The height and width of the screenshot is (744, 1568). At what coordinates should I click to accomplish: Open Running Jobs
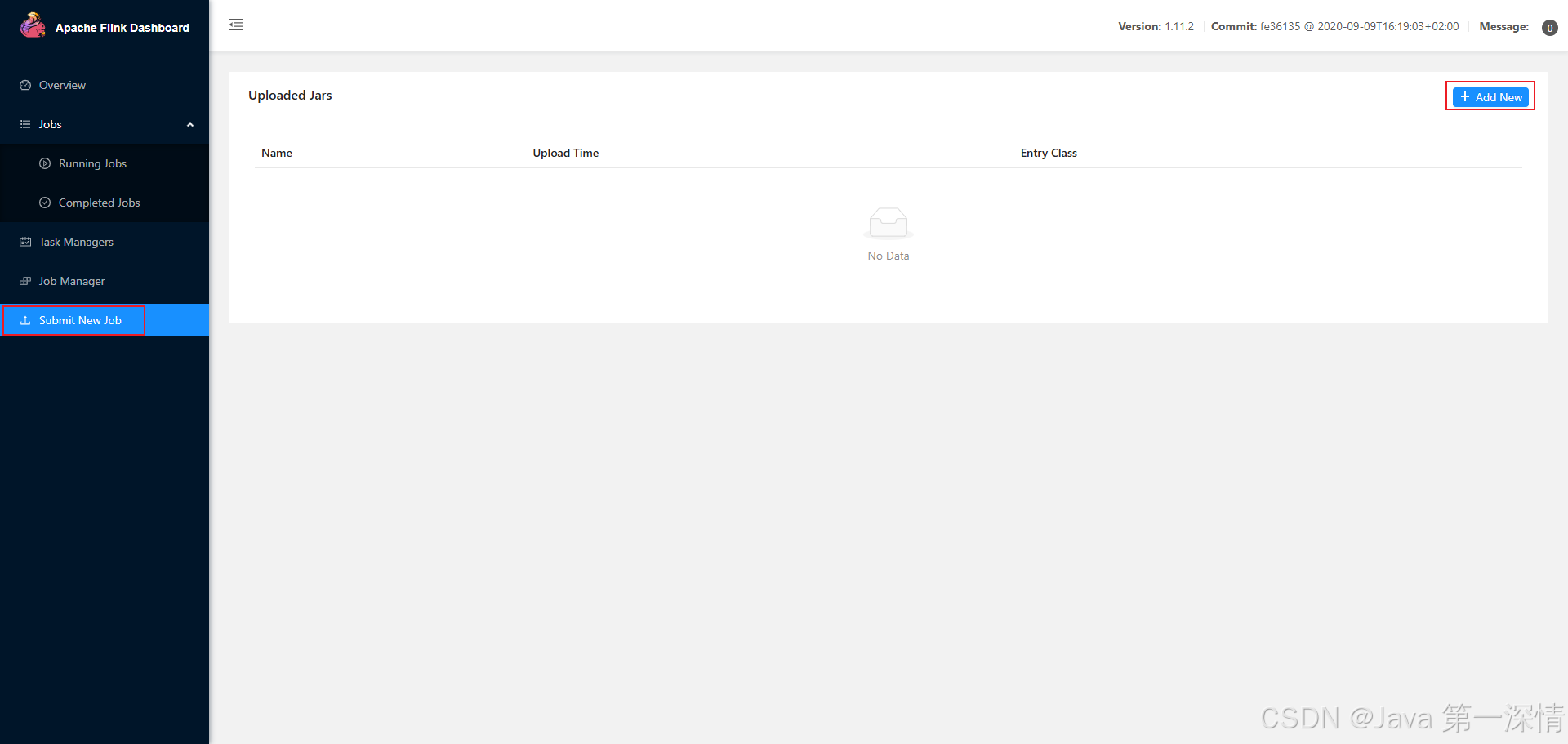(105, 163)
